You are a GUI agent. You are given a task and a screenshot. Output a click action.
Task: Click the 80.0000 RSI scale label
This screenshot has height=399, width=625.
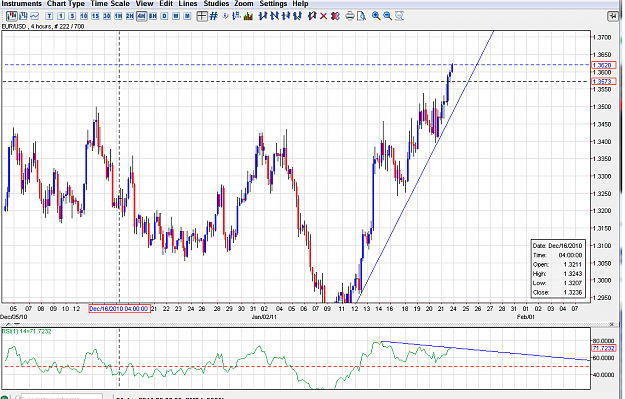603,341
